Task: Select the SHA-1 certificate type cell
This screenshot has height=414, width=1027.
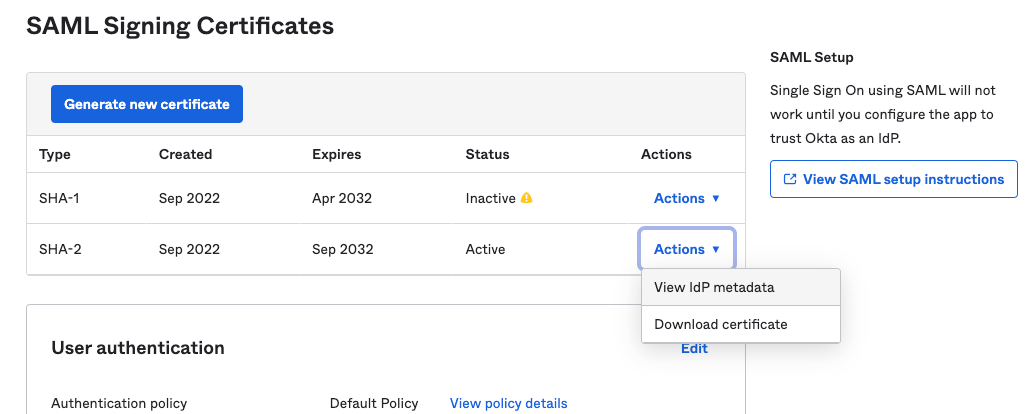Action: (59, 198)
